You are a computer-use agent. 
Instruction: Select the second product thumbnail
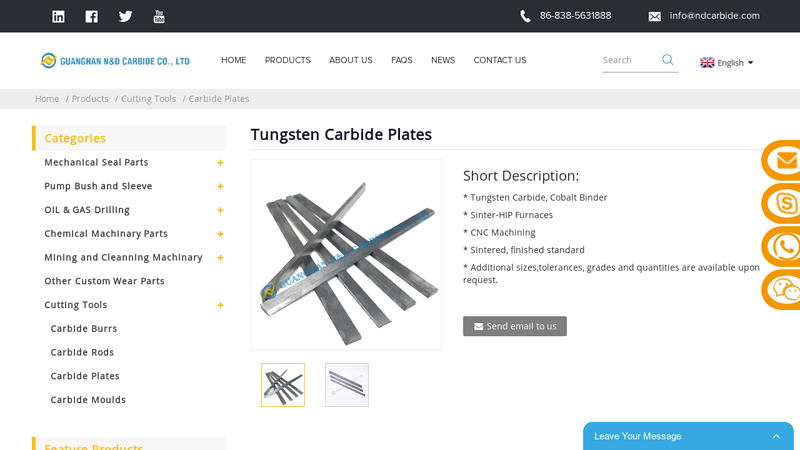(347, 385)
